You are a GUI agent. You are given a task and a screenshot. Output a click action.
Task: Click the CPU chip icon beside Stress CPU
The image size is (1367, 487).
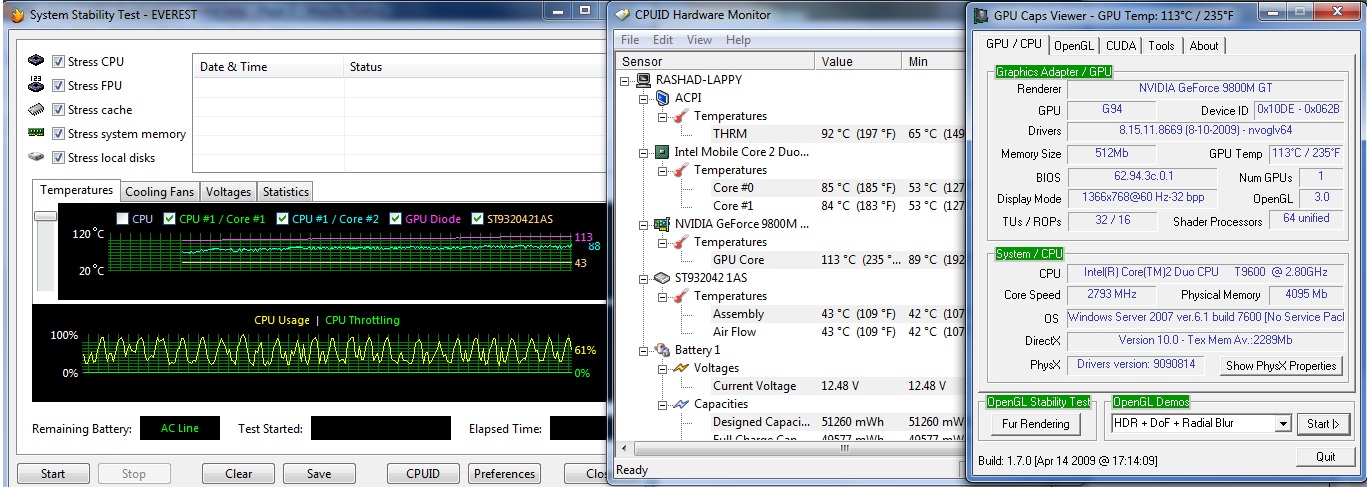click(x=36, y=61)
